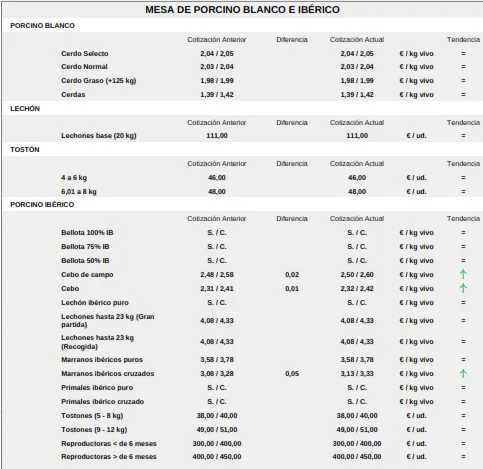Screen dimensions: 483x469
Task: Click the 0,05 difference value for Marranos cruzados
Action: 292,374
